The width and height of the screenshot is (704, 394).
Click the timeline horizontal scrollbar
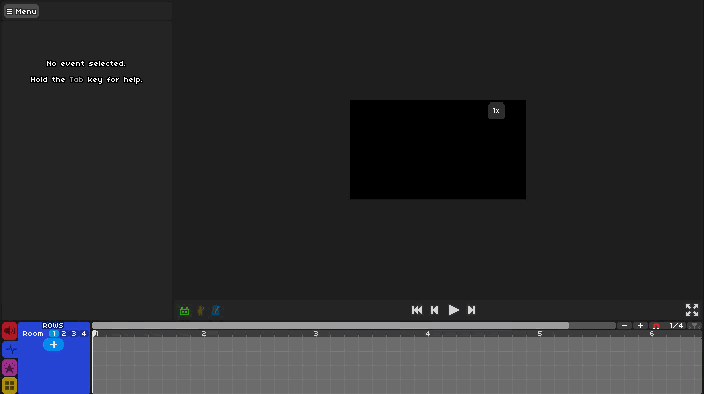point(330,326)
